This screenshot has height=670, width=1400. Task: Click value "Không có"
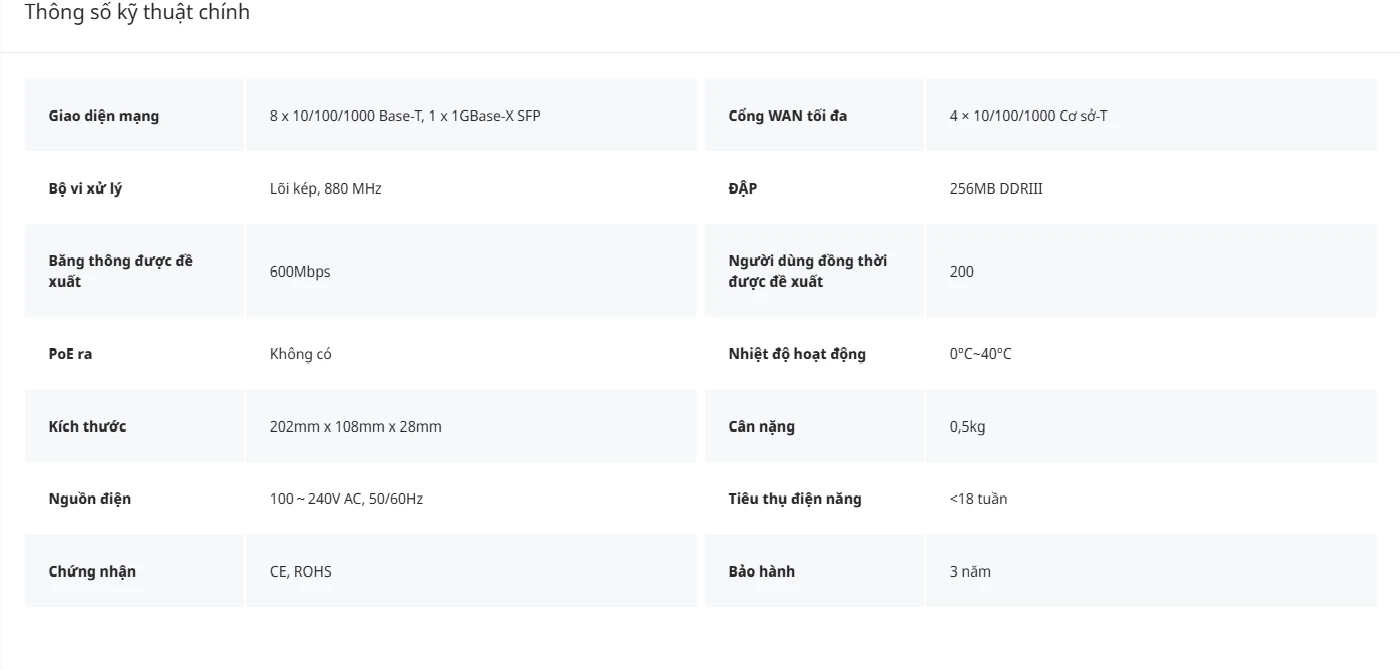(301, 354)
